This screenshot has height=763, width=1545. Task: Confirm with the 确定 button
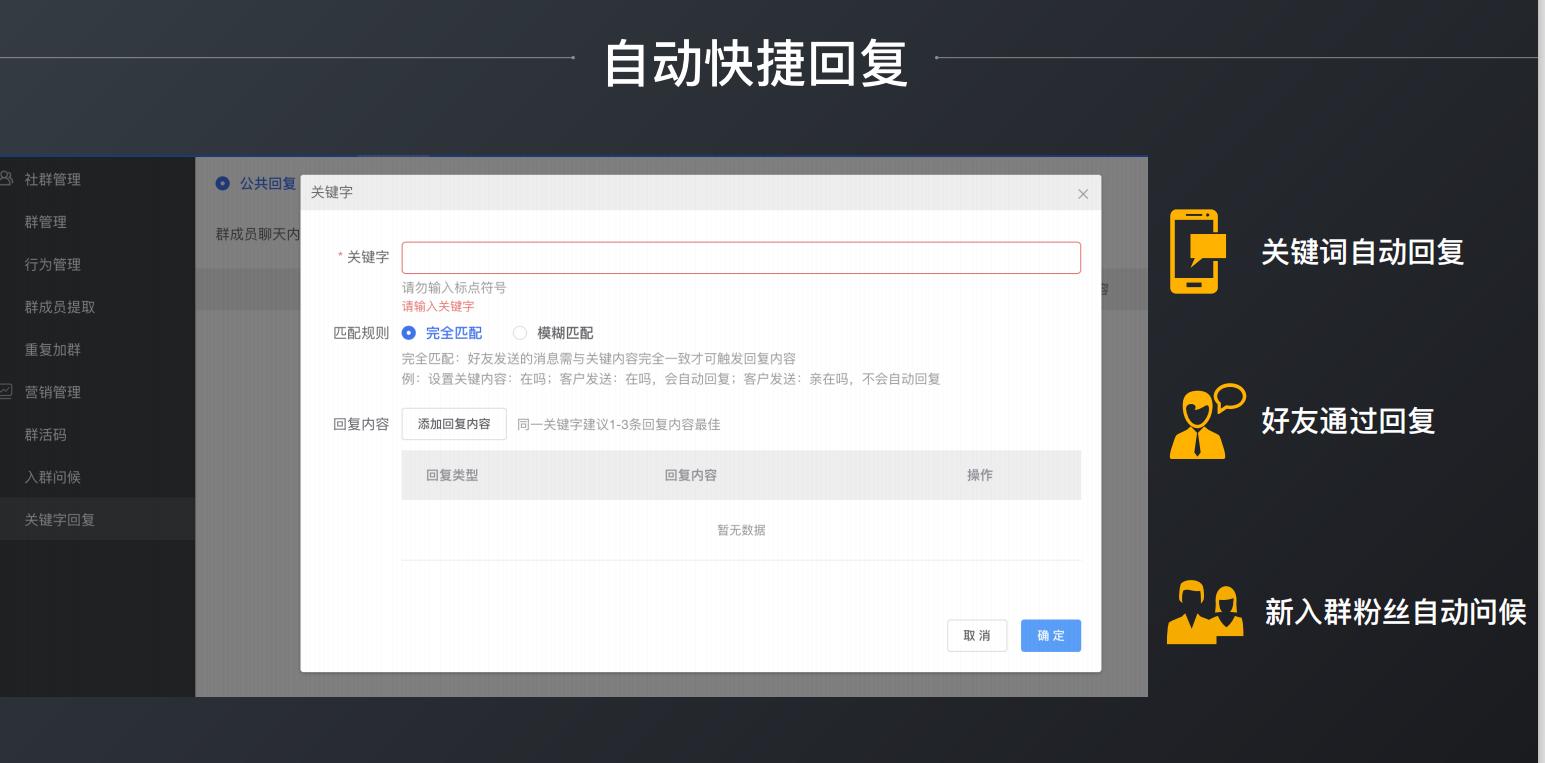click(1050, 635)
